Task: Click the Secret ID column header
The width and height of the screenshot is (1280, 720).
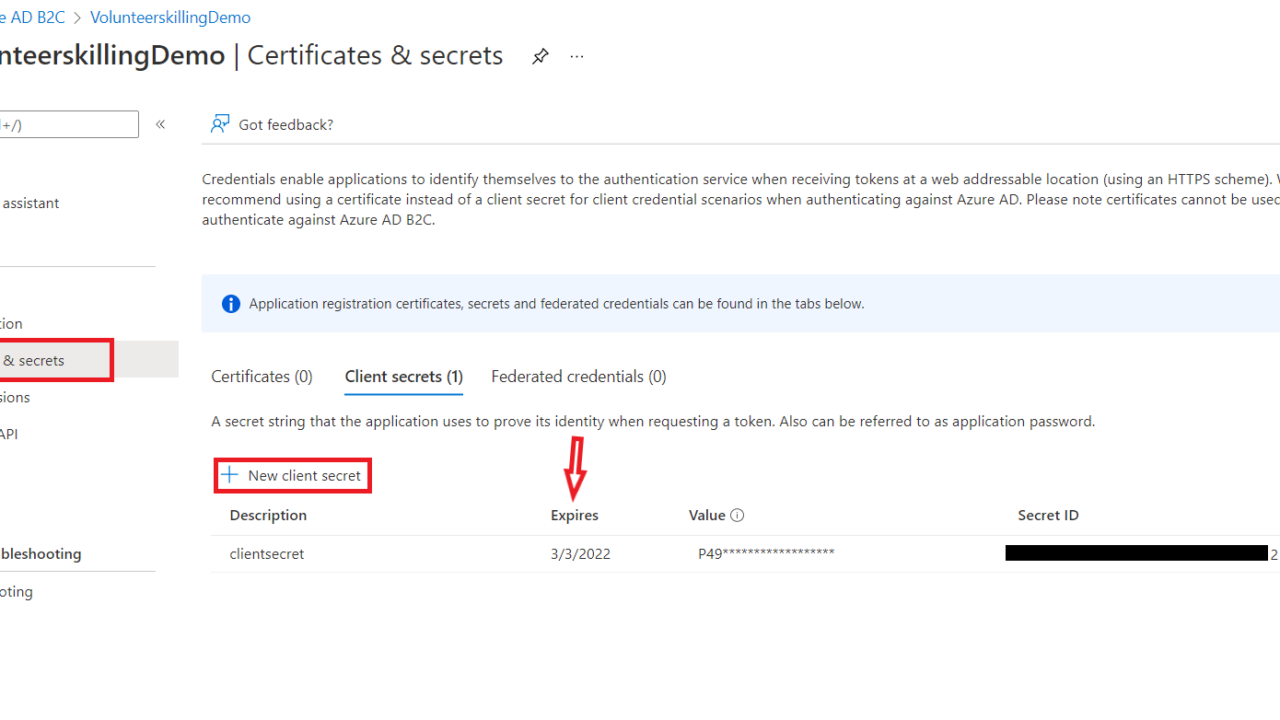Action: tap(1048, 516)
